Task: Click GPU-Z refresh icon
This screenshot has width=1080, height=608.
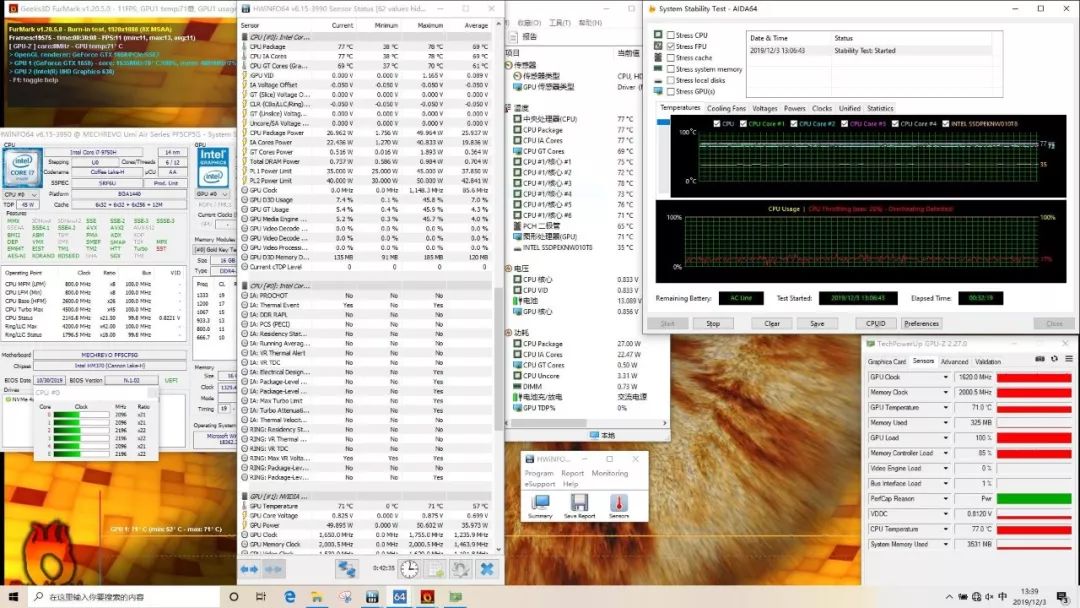Action: pyautogui.click(x=1055, y=359)
